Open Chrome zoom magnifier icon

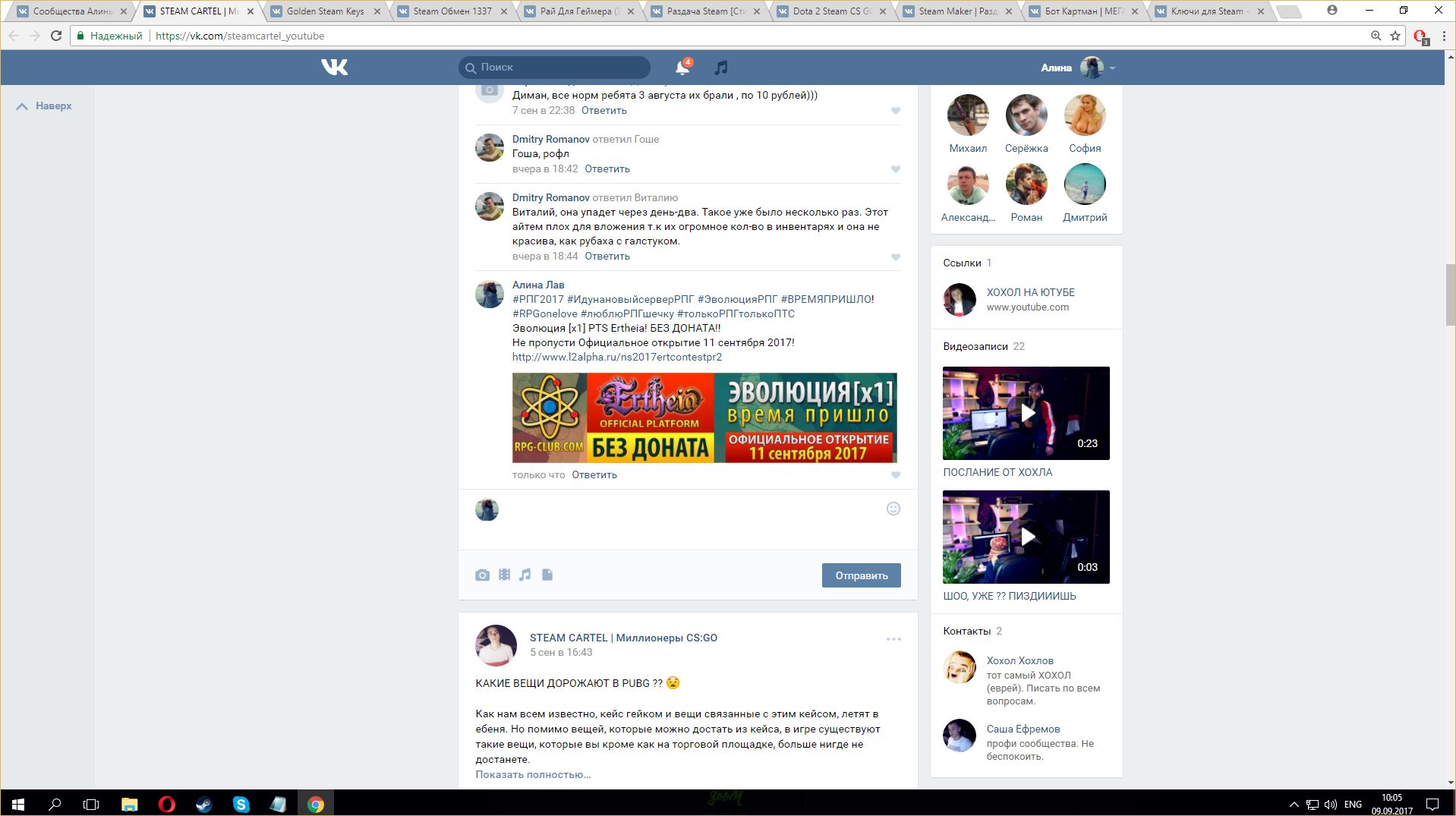[1376, 36]
